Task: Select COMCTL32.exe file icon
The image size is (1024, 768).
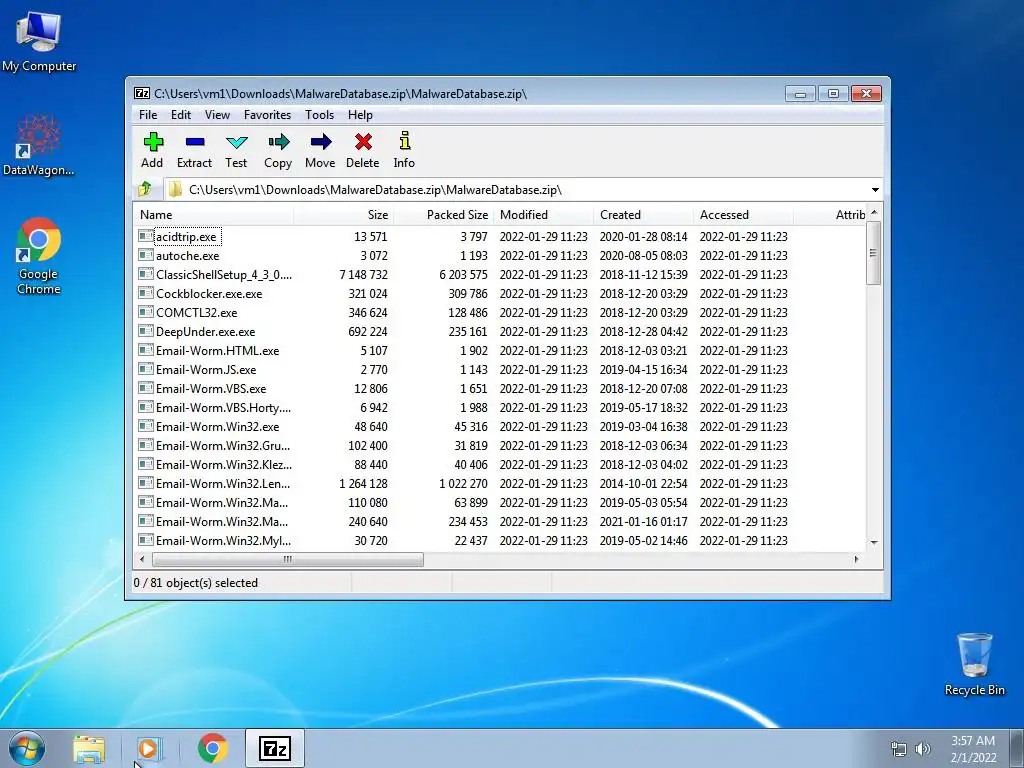Action: pos(146,312)
